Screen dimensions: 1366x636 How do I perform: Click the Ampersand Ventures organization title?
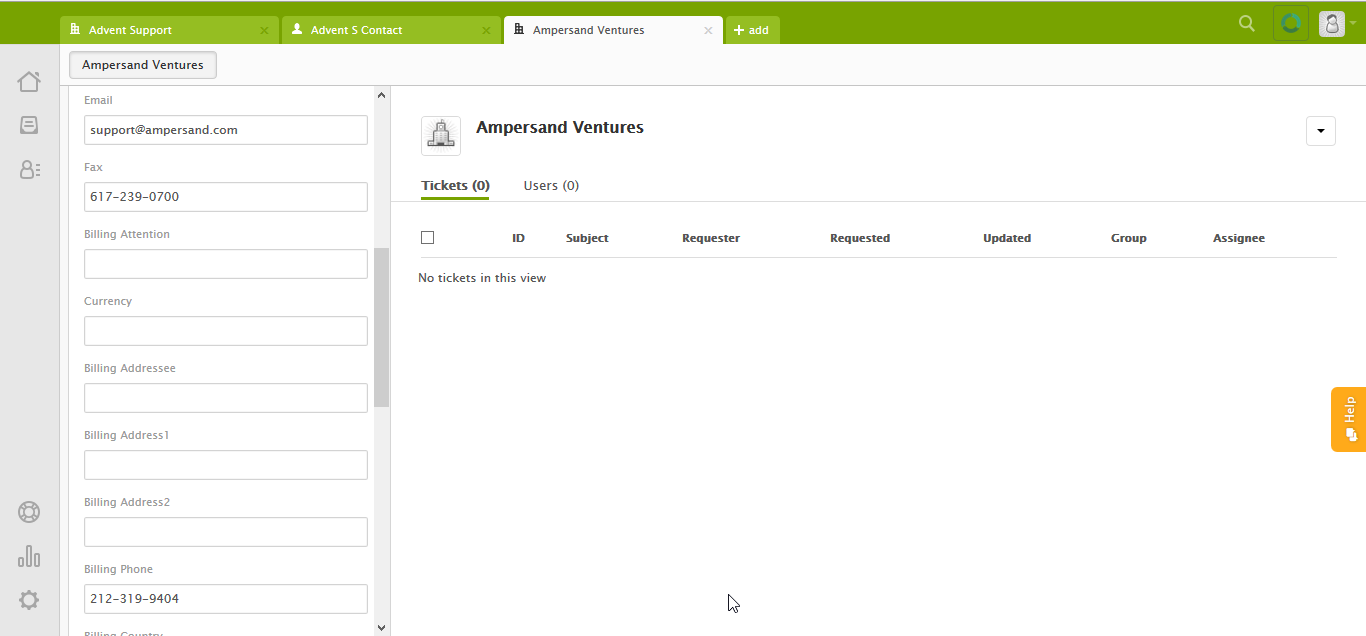[560, 127]
